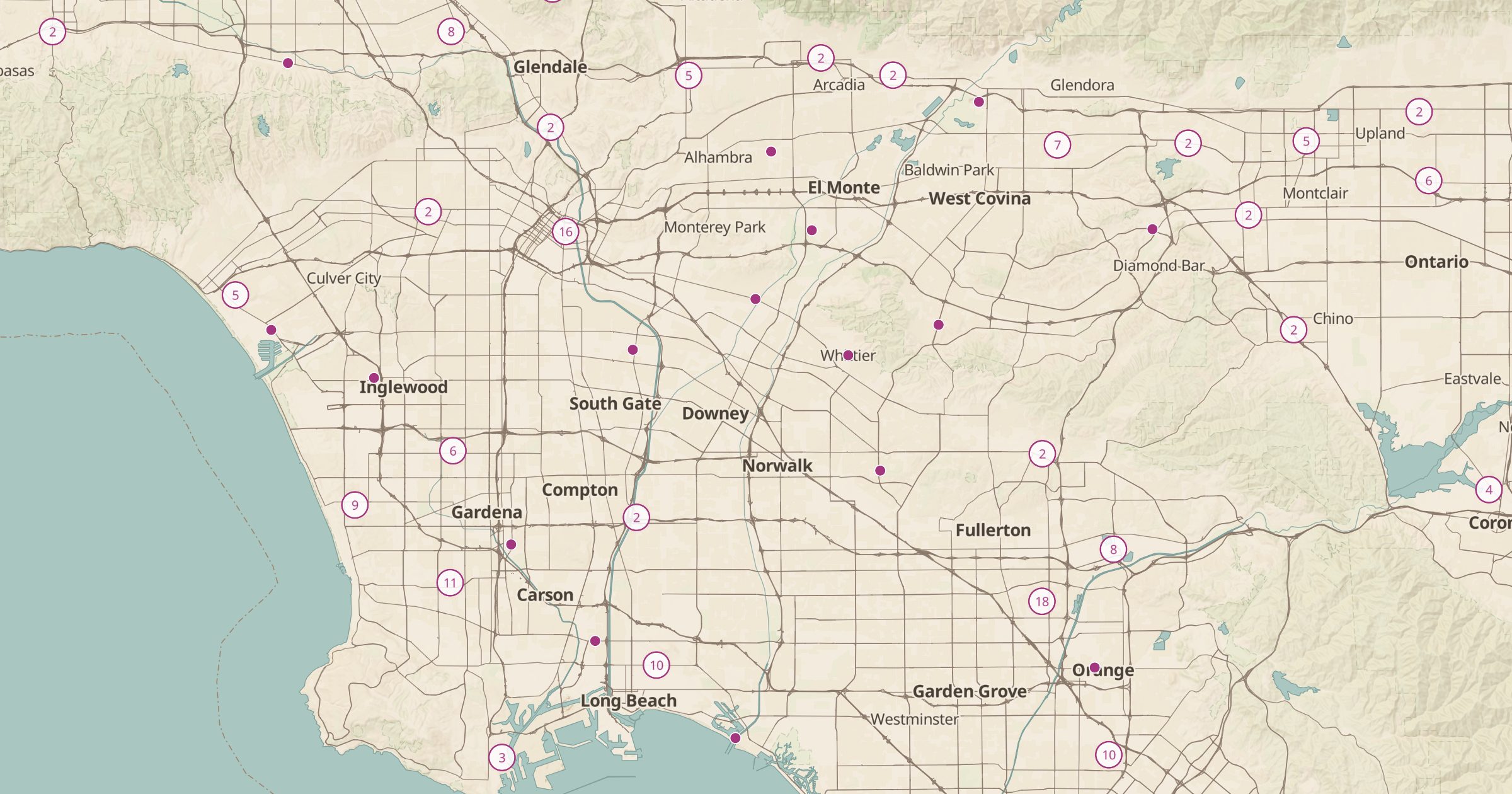This screenshot has width=1512, height=794.
Task: Click the Garden Grove label
Action: 970,691
